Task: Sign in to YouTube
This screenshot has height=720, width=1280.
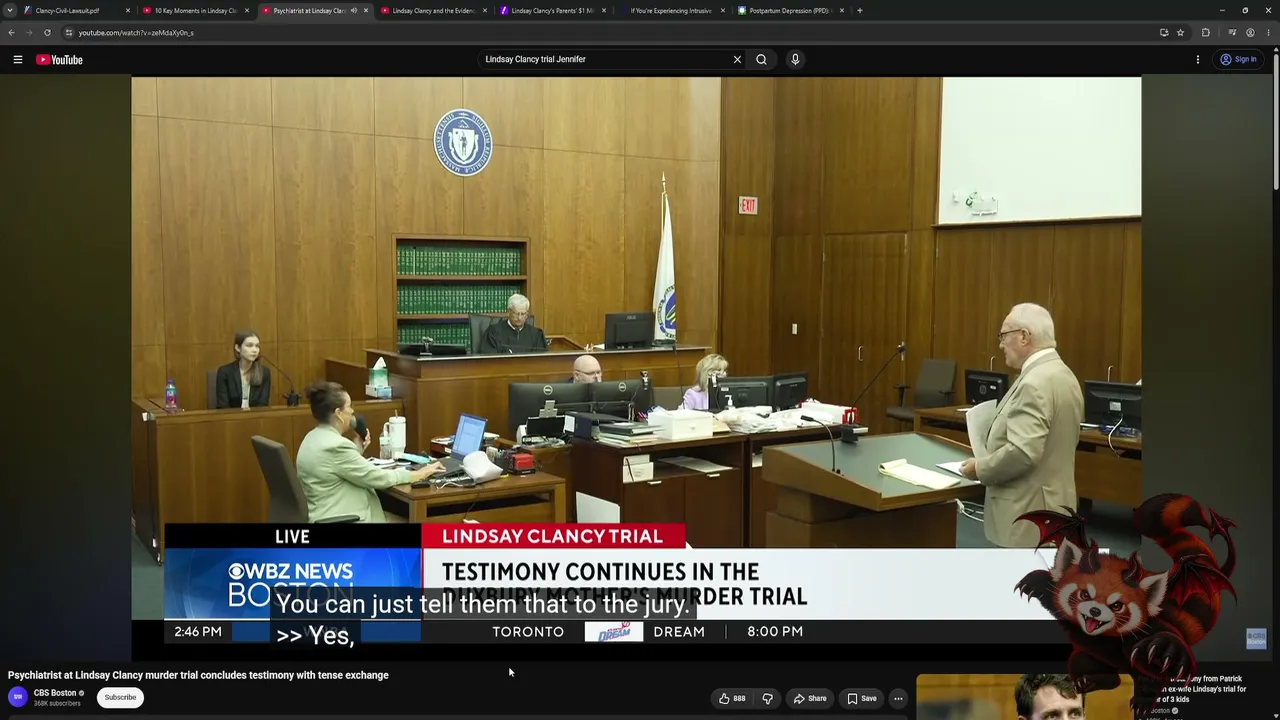Action: [x=1238, y=60]
